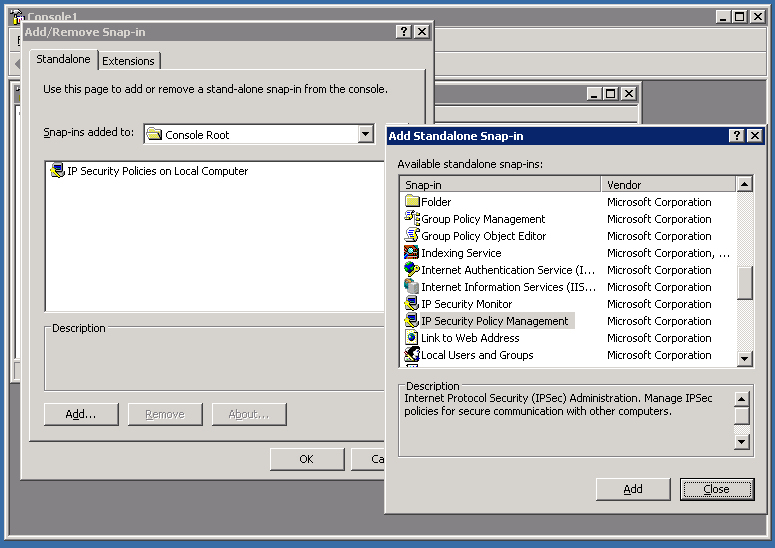The image size is (775, 548).
Task: Click the Close button in Add Standalone Snap-in
Action: (x=716, y=489)
